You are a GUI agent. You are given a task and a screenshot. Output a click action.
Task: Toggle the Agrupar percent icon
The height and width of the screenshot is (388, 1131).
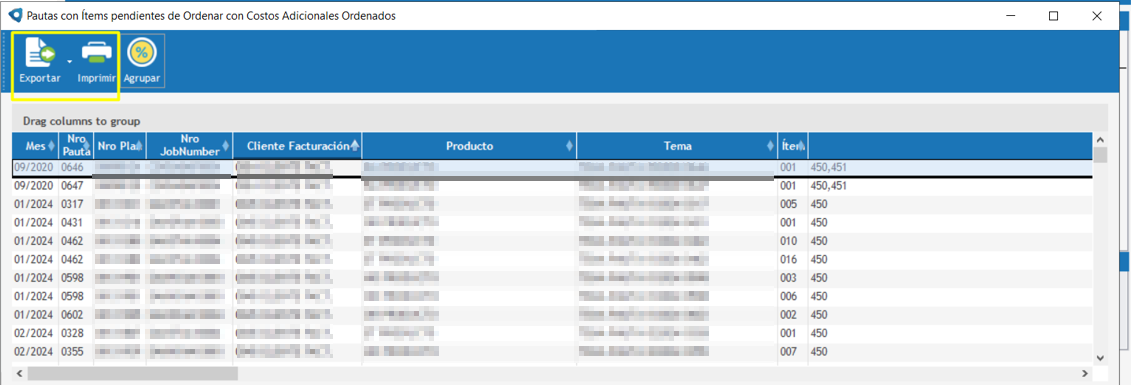(141, 53)
